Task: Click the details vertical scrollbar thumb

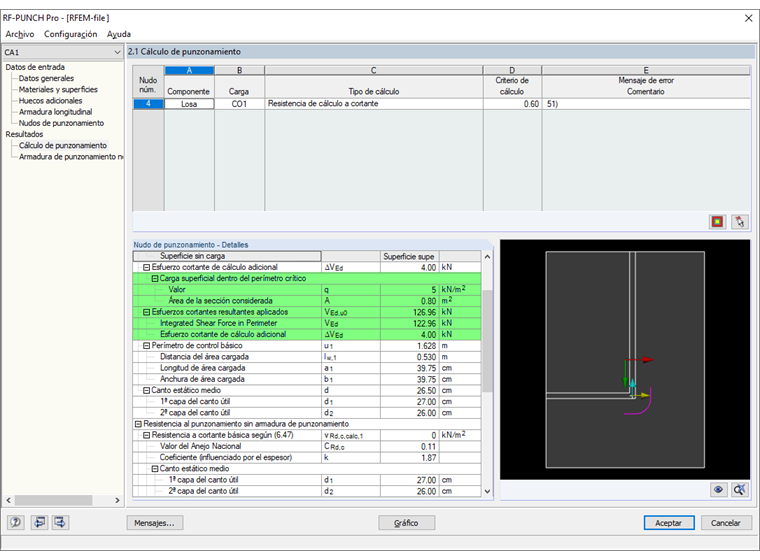Action: click(x=487, y=341)
